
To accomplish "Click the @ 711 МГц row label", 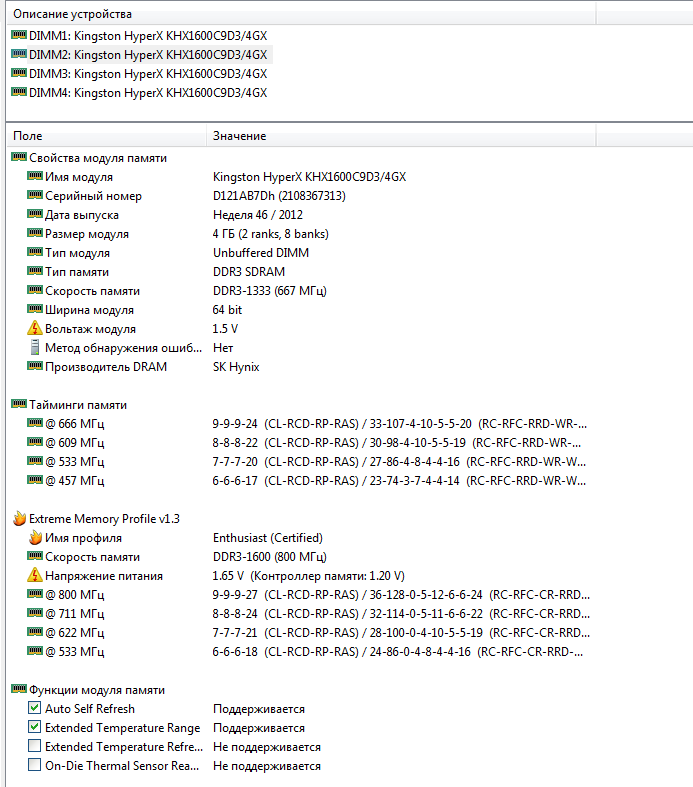I will [x=75, y=614].
